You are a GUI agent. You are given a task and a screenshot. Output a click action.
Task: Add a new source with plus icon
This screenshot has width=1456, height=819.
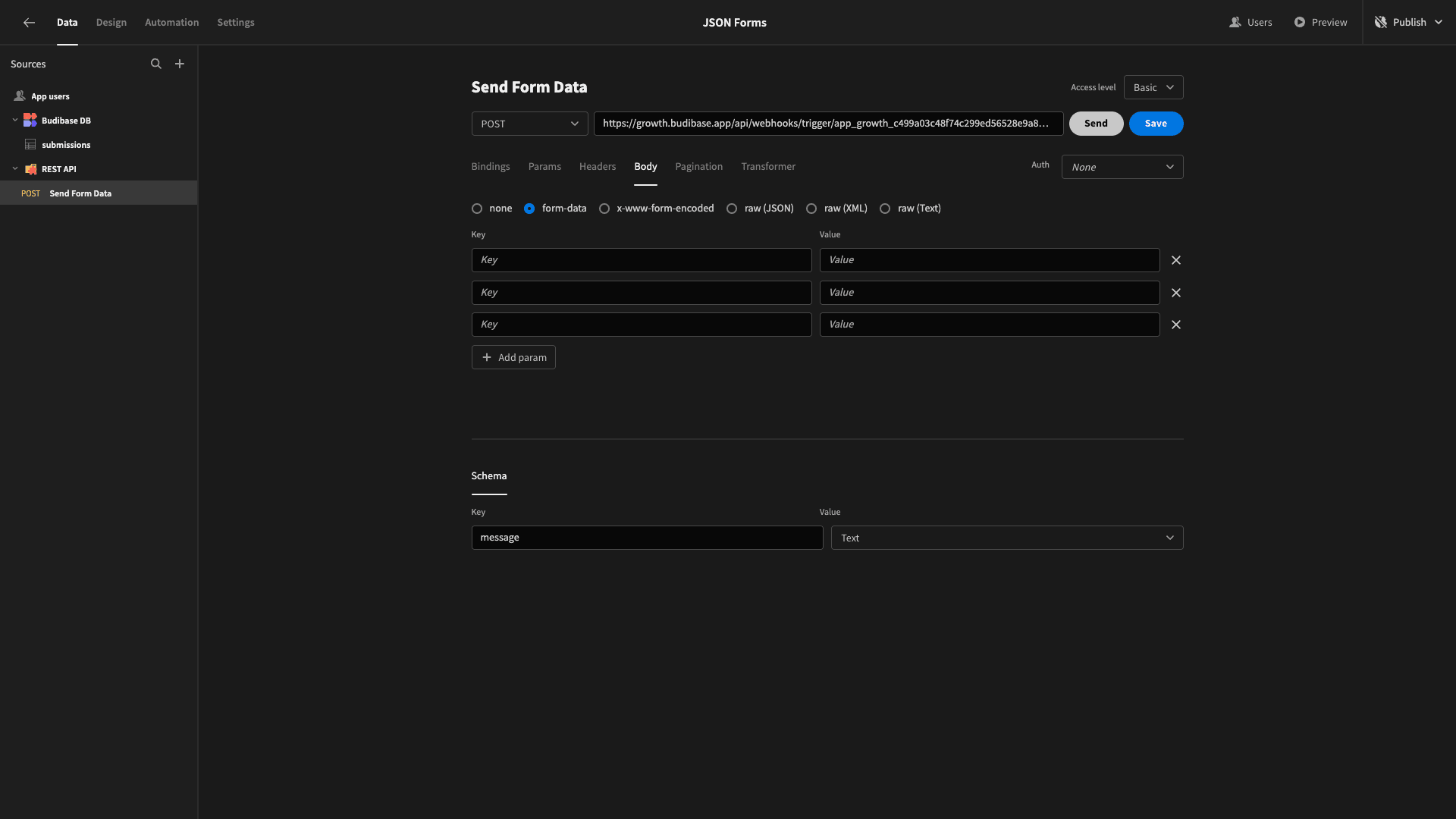pos(180,64)
